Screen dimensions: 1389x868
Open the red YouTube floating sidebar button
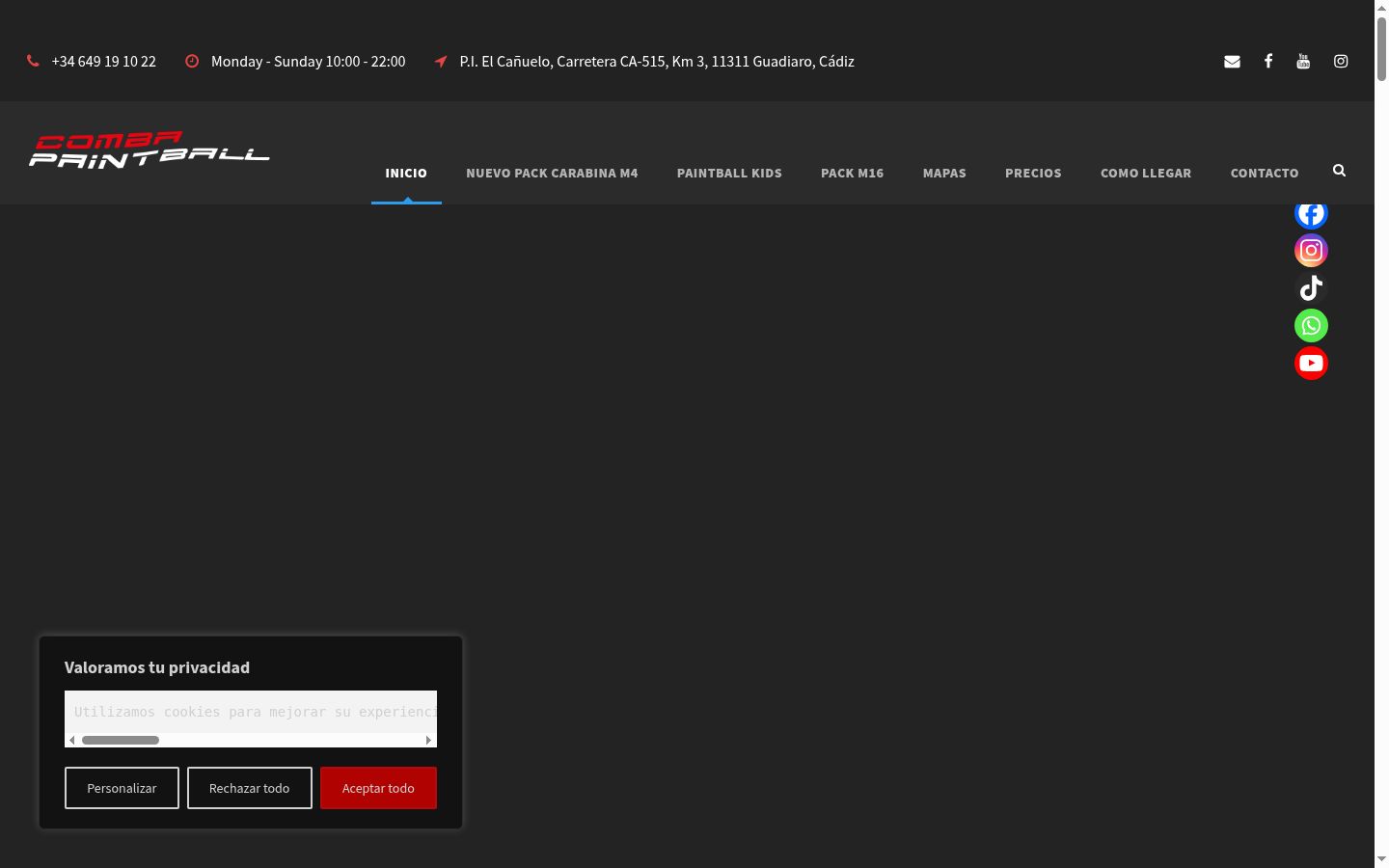(1311, 364)
